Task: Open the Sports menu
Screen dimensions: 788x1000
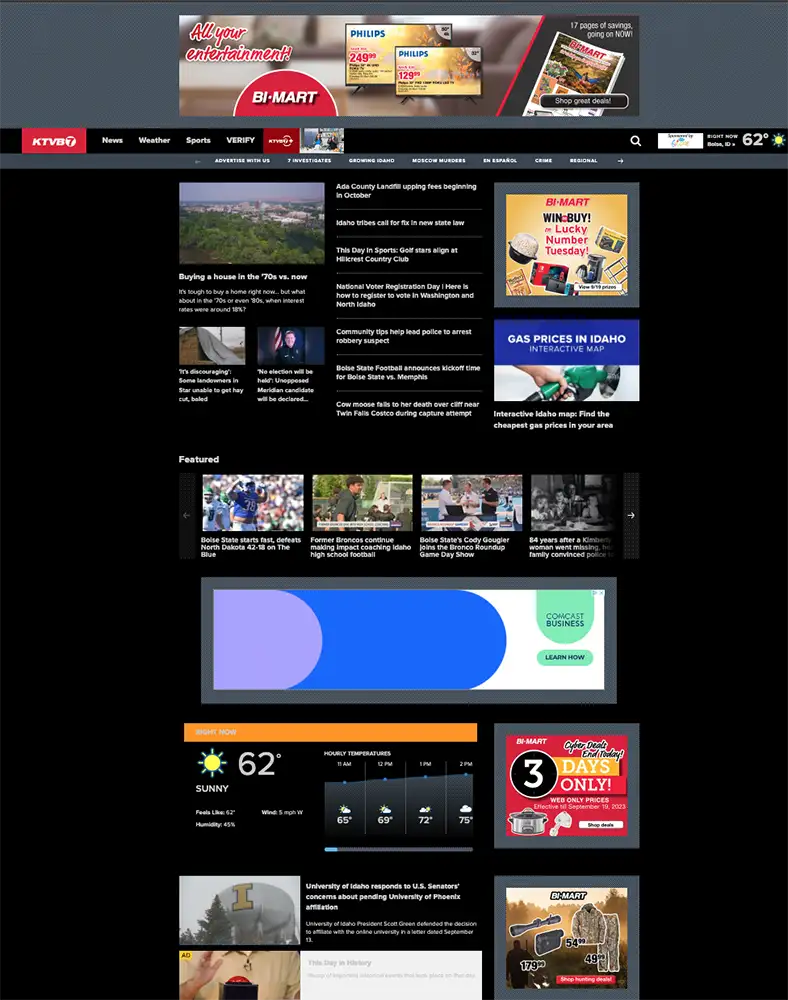Action: (198, 140)
